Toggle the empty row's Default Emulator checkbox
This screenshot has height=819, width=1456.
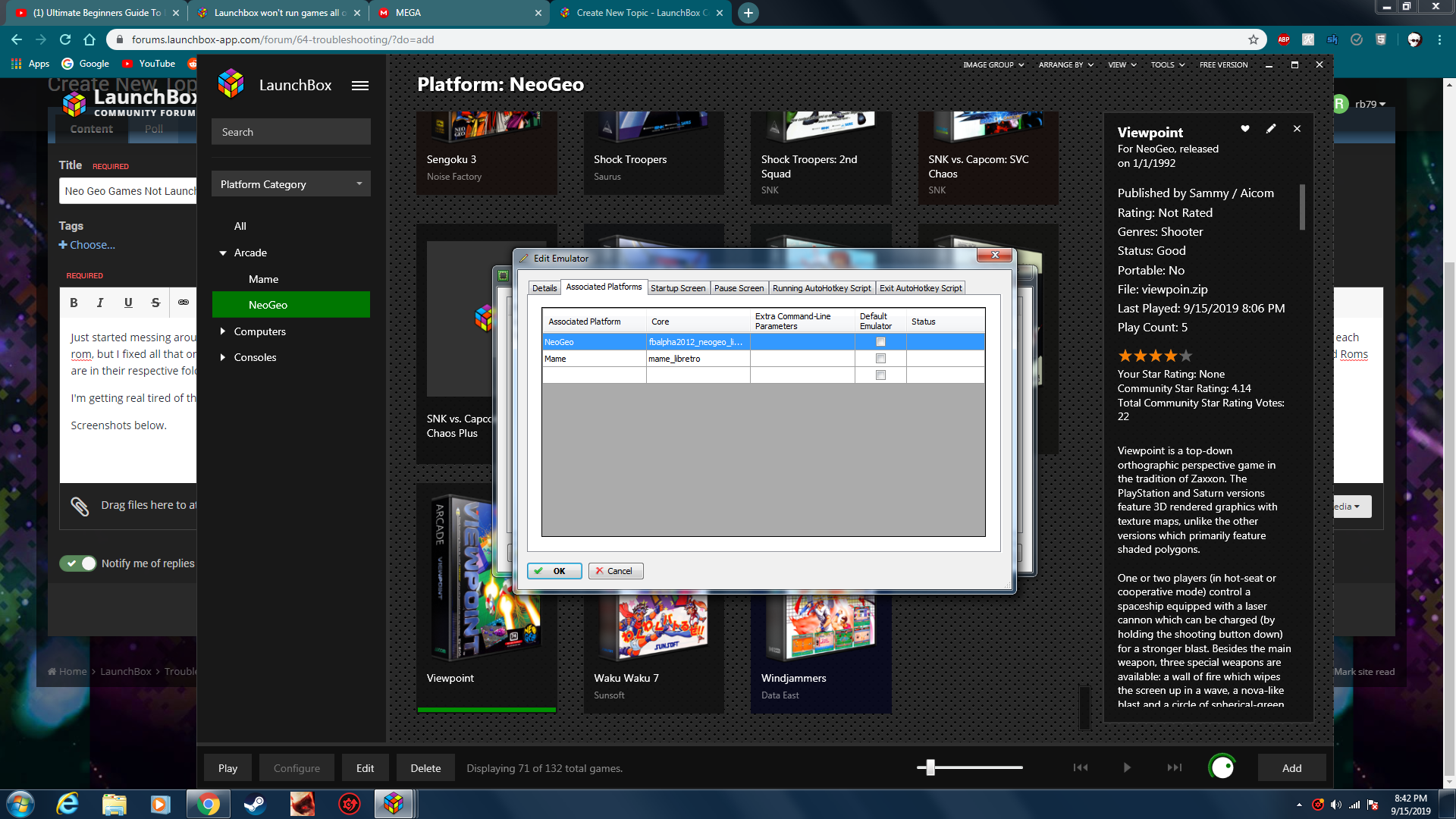pyautogui.click(x=880, y=375)
